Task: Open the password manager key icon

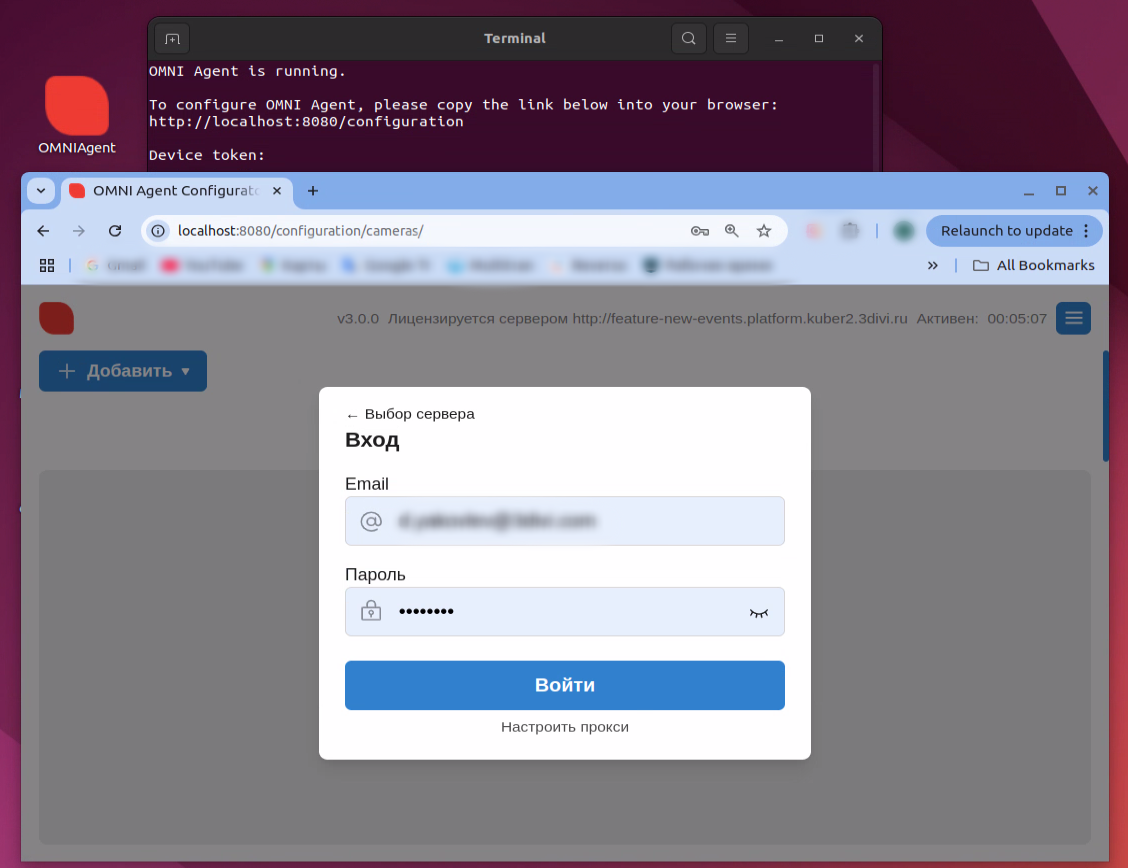Action: click(700, 231)
